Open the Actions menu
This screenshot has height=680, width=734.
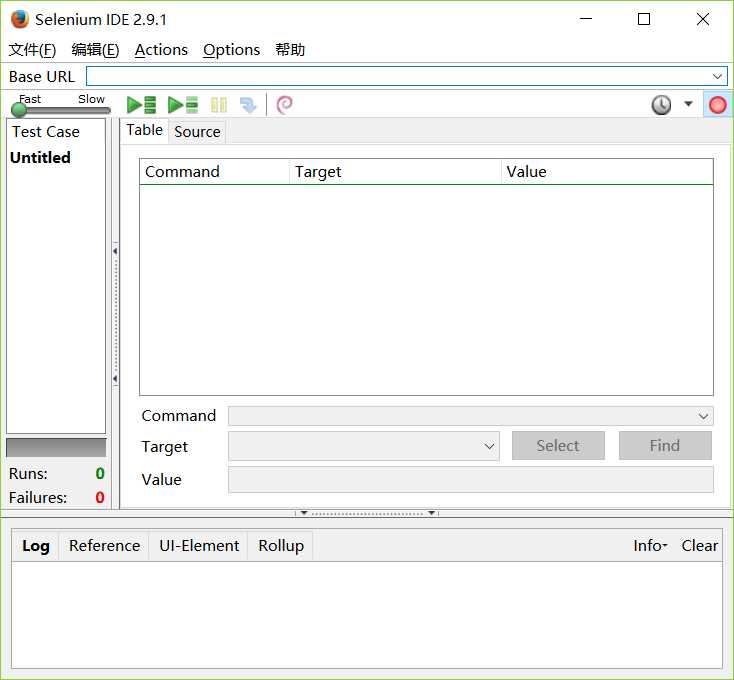point(161,50)
